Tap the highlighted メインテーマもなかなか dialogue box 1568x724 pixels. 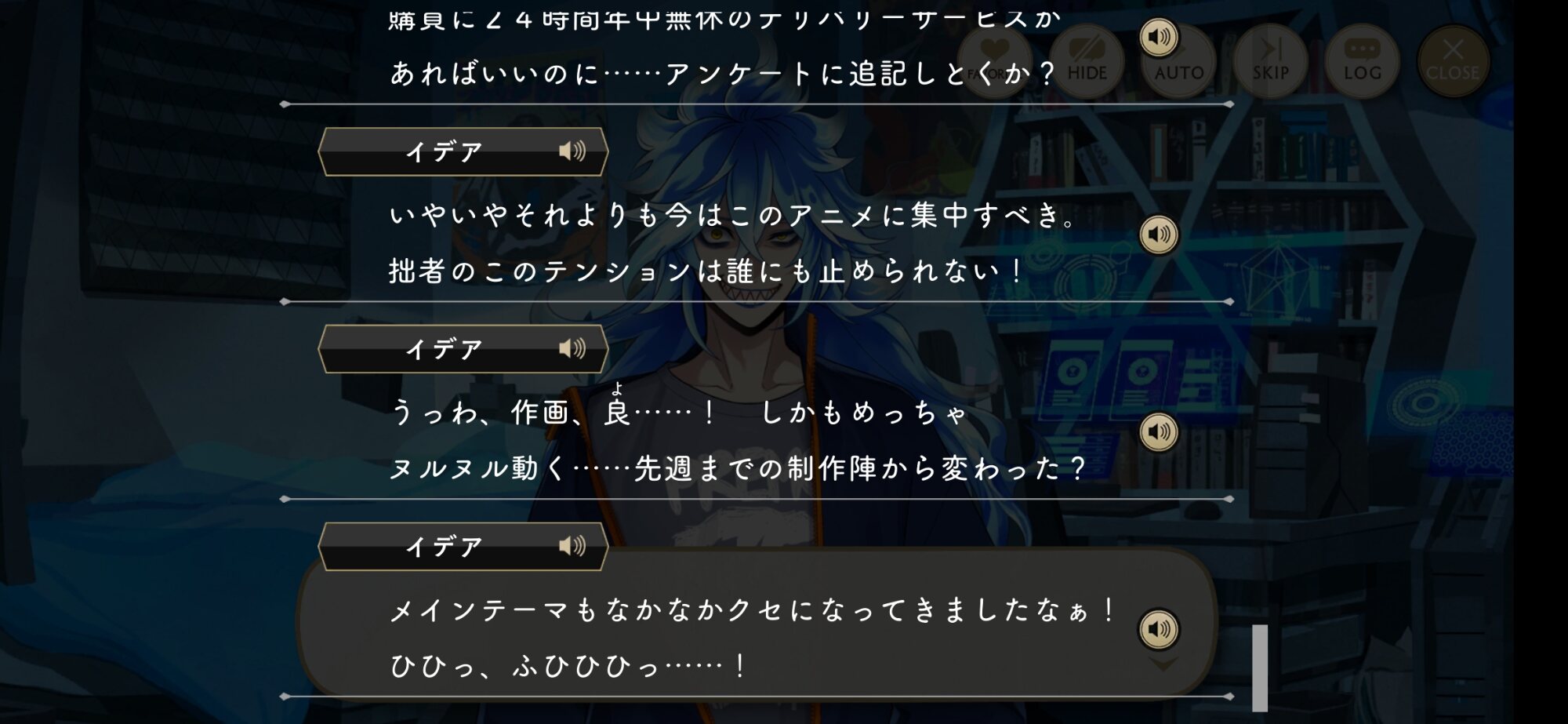[x=757, y=623]
